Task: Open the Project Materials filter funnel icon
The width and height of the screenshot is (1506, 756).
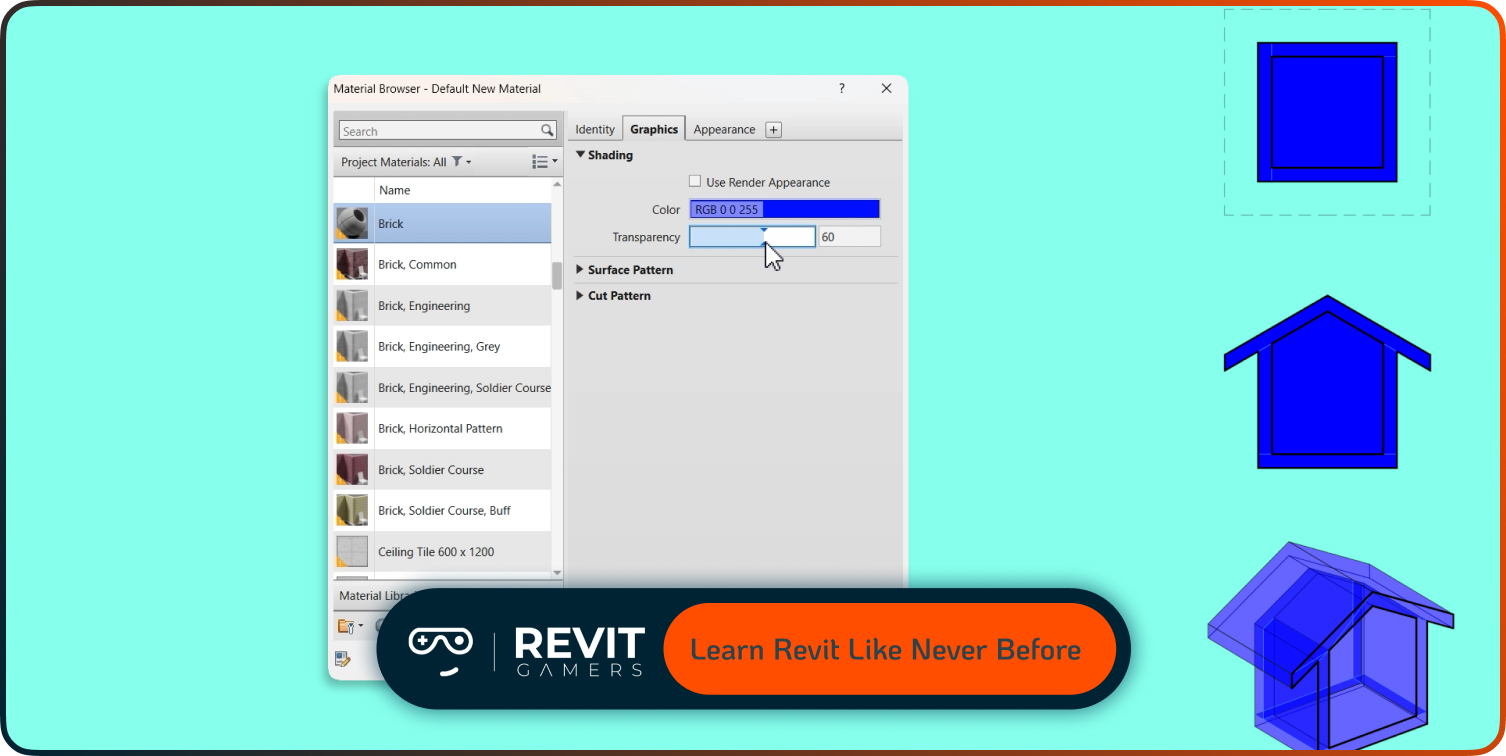Action: 458,161
